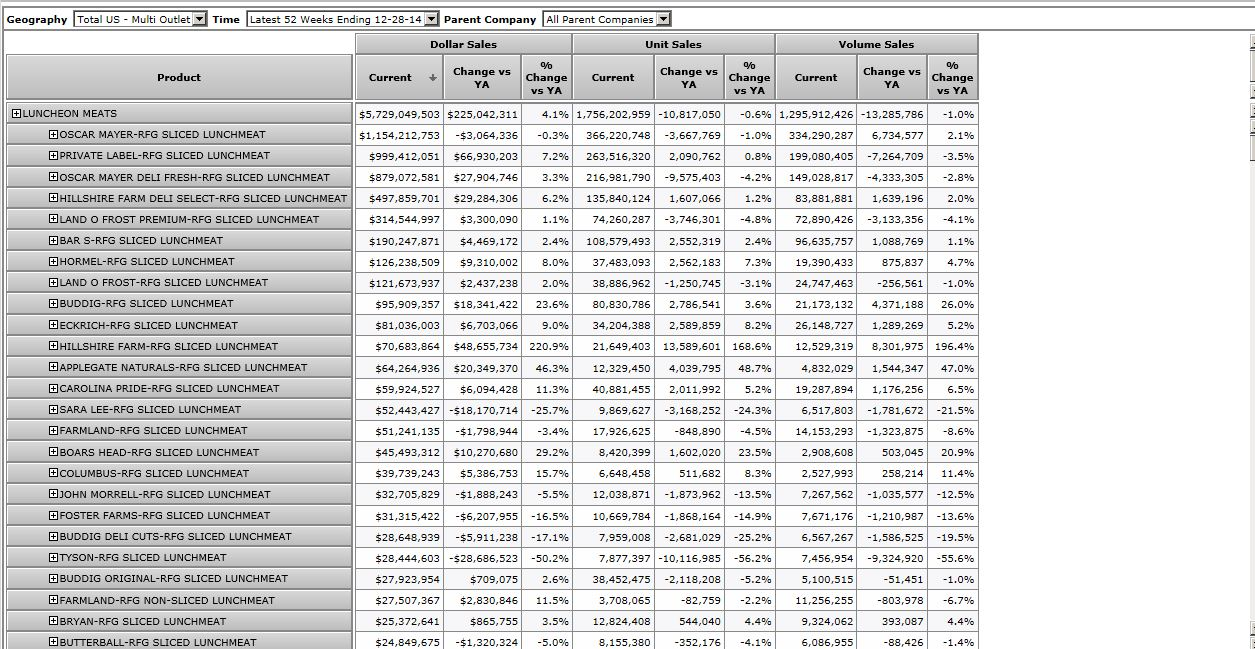Click sort arrow in Dollar Sales Current header

coord(433,78)
